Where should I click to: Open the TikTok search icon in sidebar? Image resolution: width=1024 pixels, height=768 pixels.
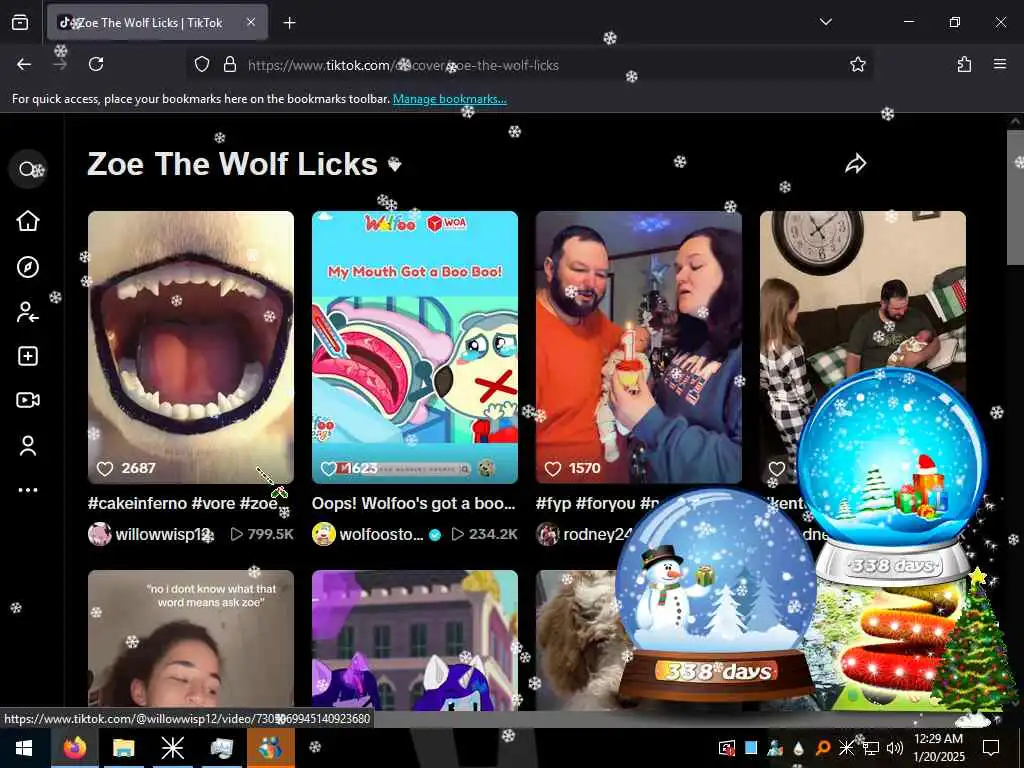point(27,169)
